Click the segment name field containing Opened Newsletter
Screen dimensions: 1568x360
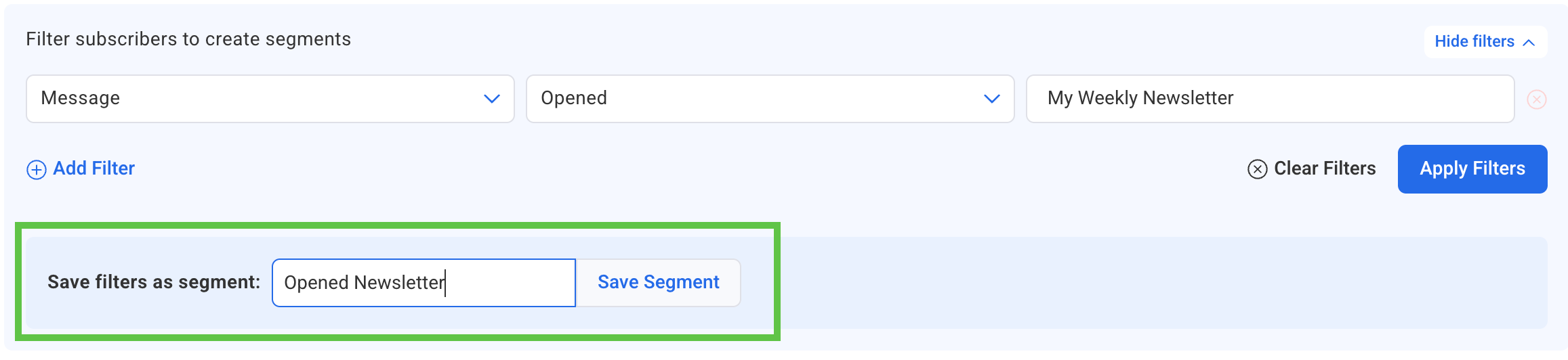pyautogui.click(x=424, y=282)
